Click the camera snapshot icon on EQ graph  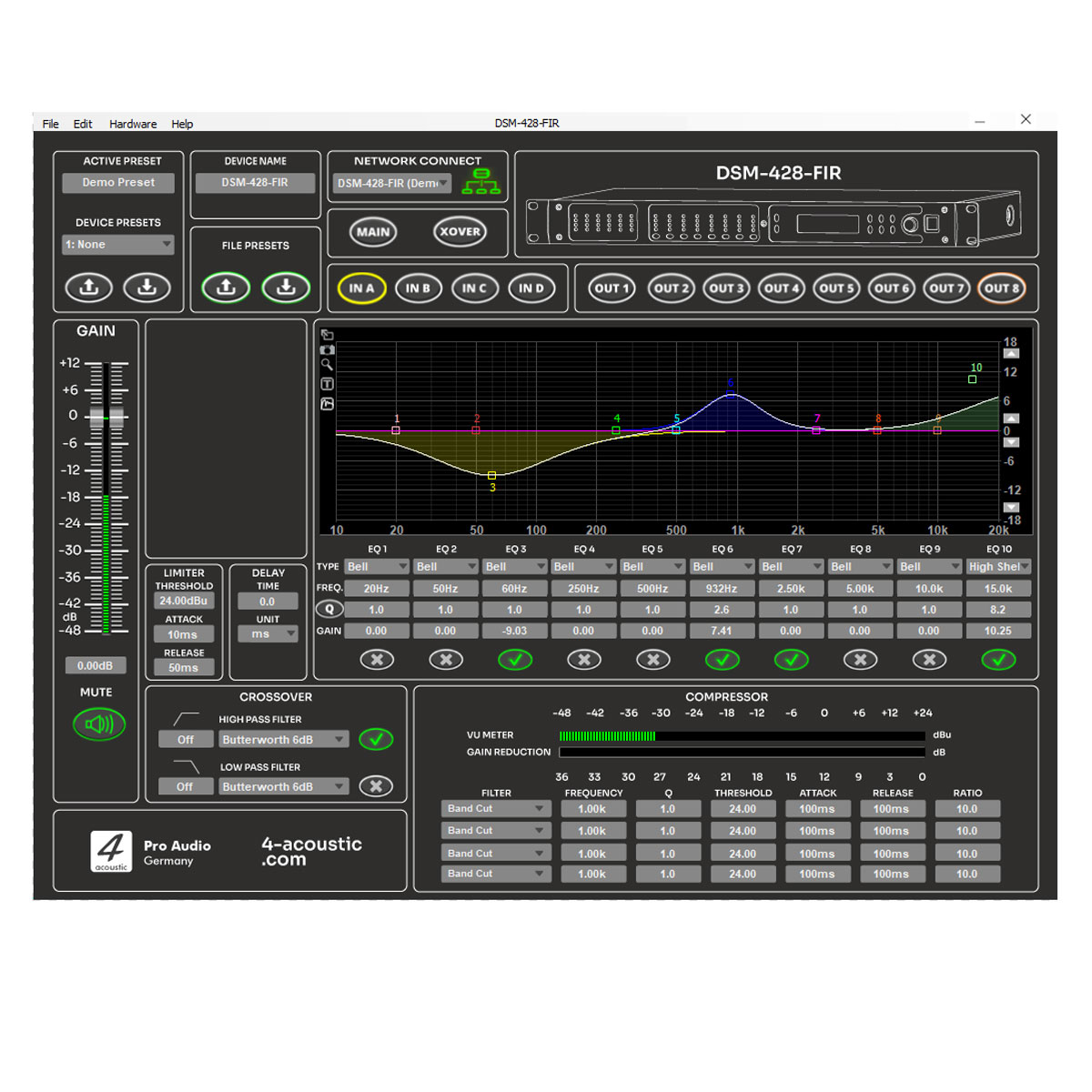pos(328,349)
